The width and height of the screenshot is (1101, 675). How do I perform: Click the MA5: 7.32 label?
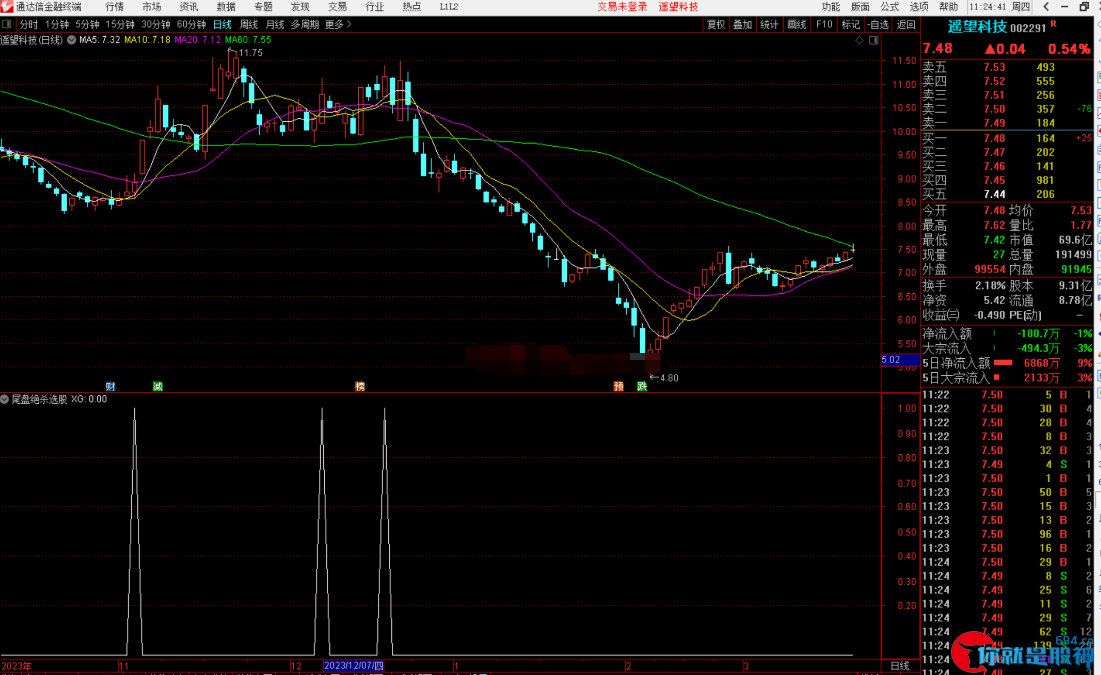(100, 40)
